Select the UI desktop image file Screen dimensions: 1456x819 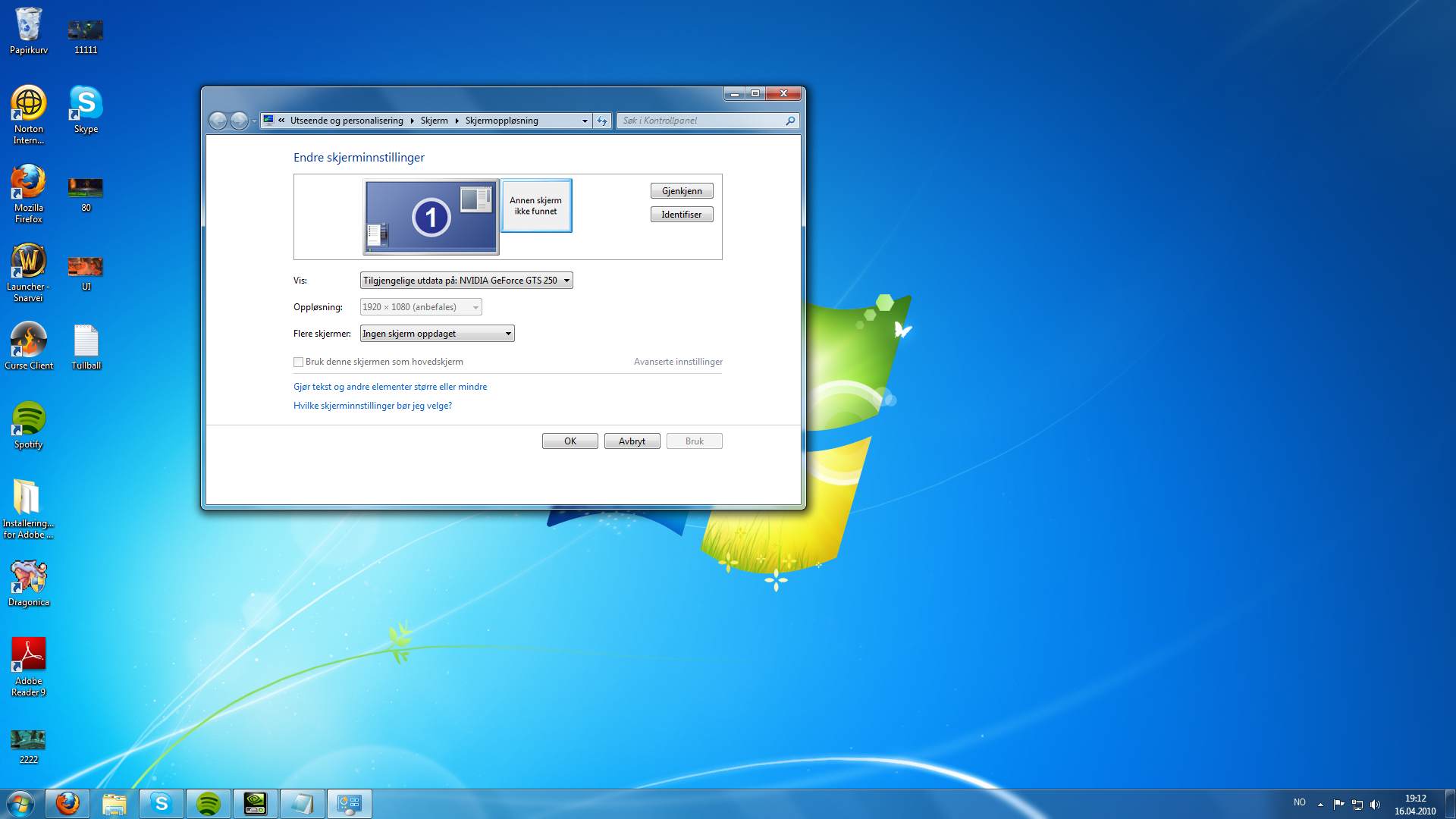(x=86, y=274)
